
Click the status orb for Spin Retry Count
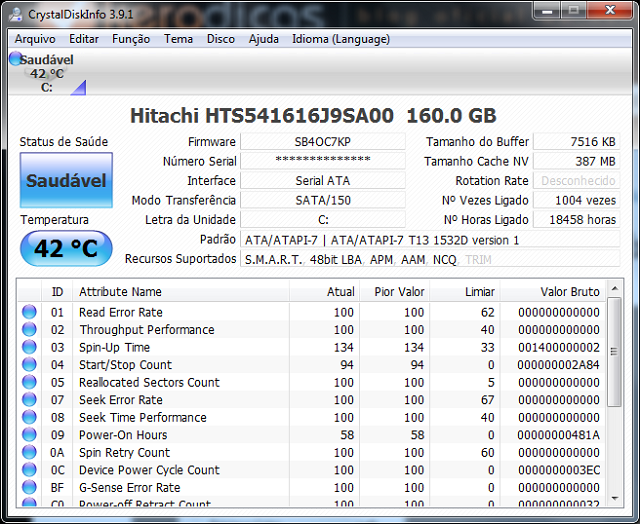(x=29, y=452)
